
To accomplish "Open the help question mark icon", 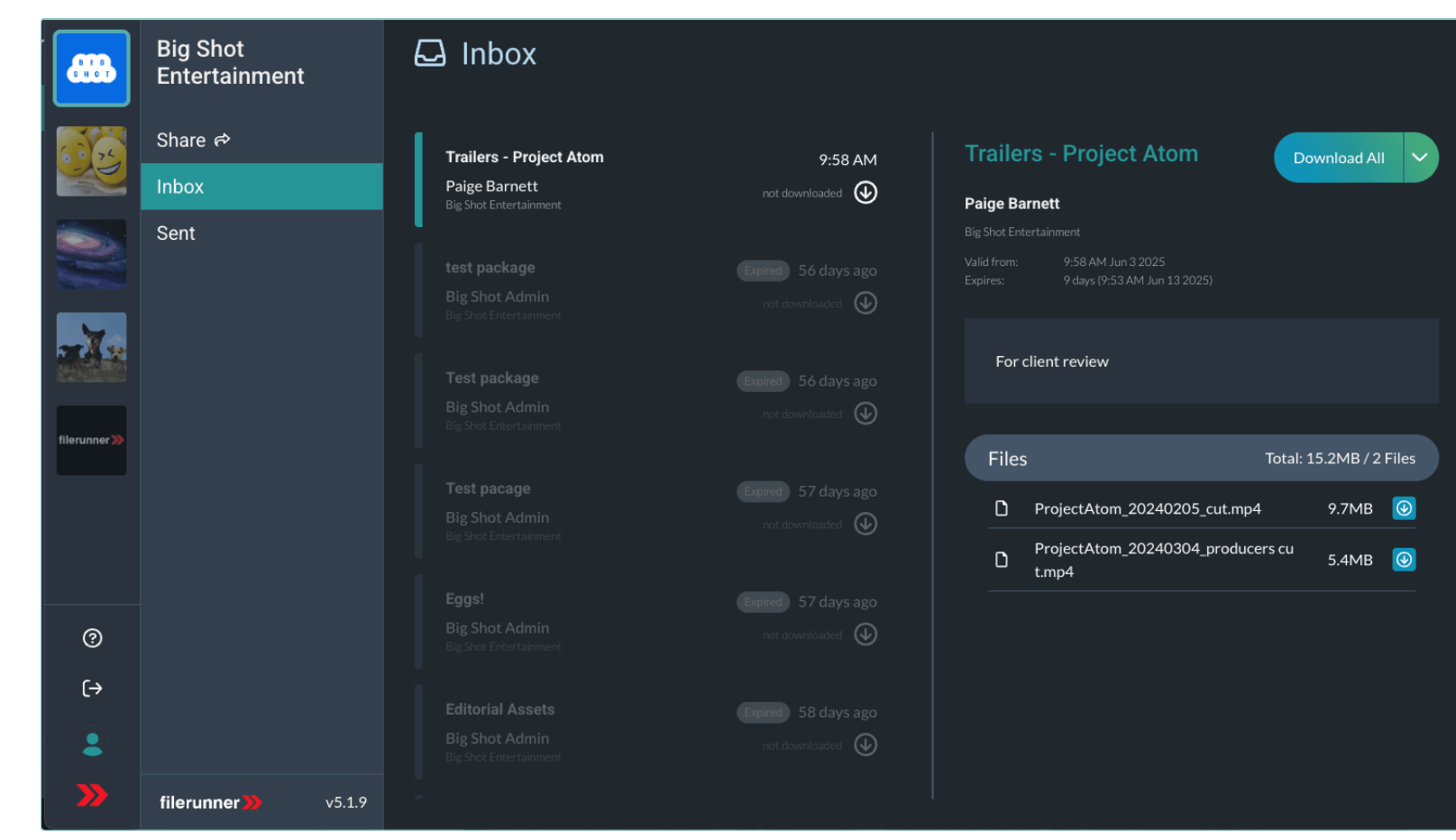I will pyautogui.click(x=92, y=638).
